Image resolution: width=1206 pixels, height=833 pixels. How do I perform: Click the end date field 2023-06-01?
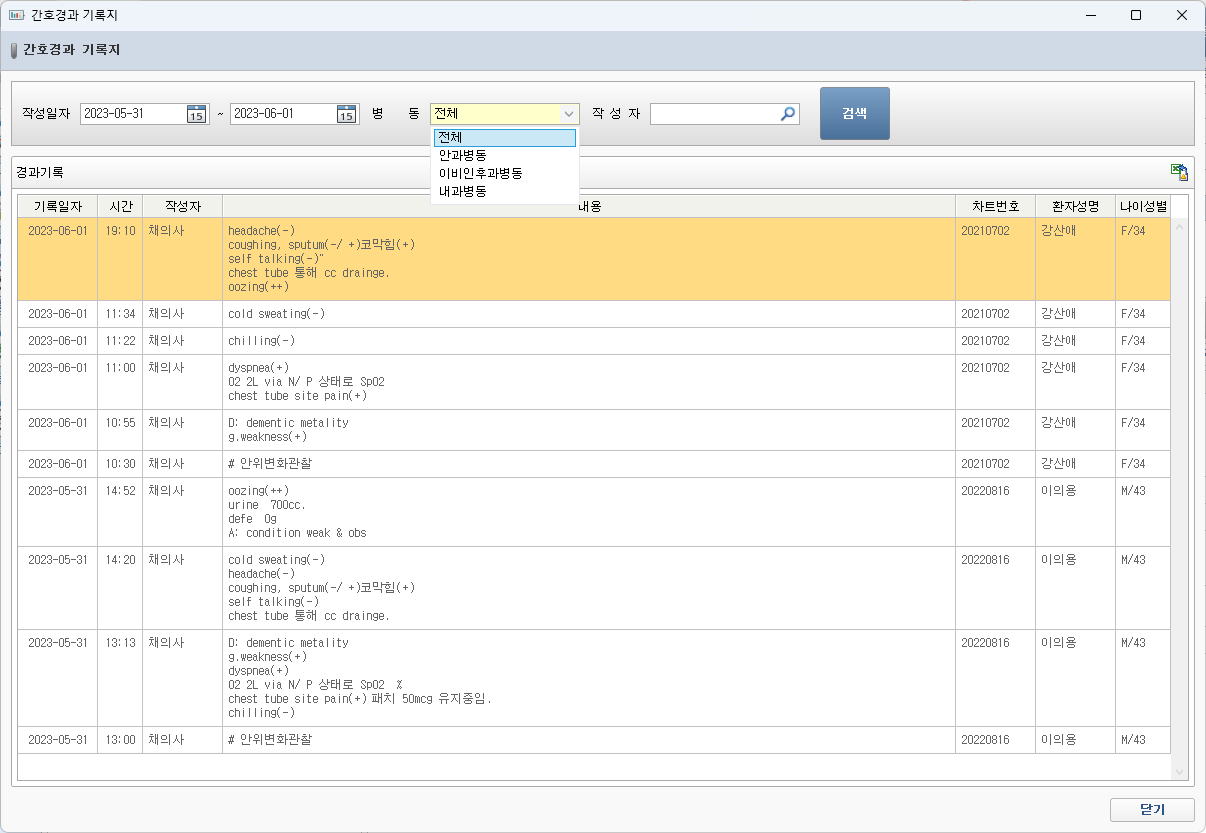pos(282,114)
